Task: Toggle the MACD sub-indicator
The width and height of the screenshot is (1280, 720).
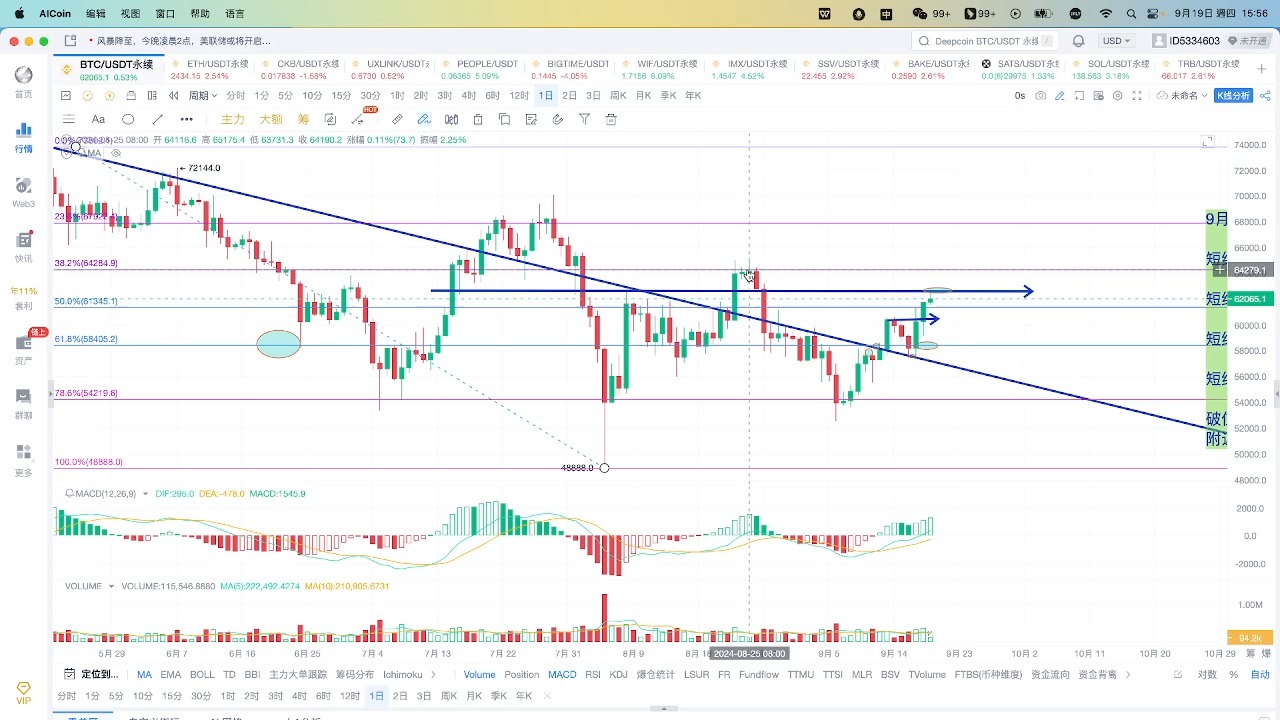Action: coord(562,675)
